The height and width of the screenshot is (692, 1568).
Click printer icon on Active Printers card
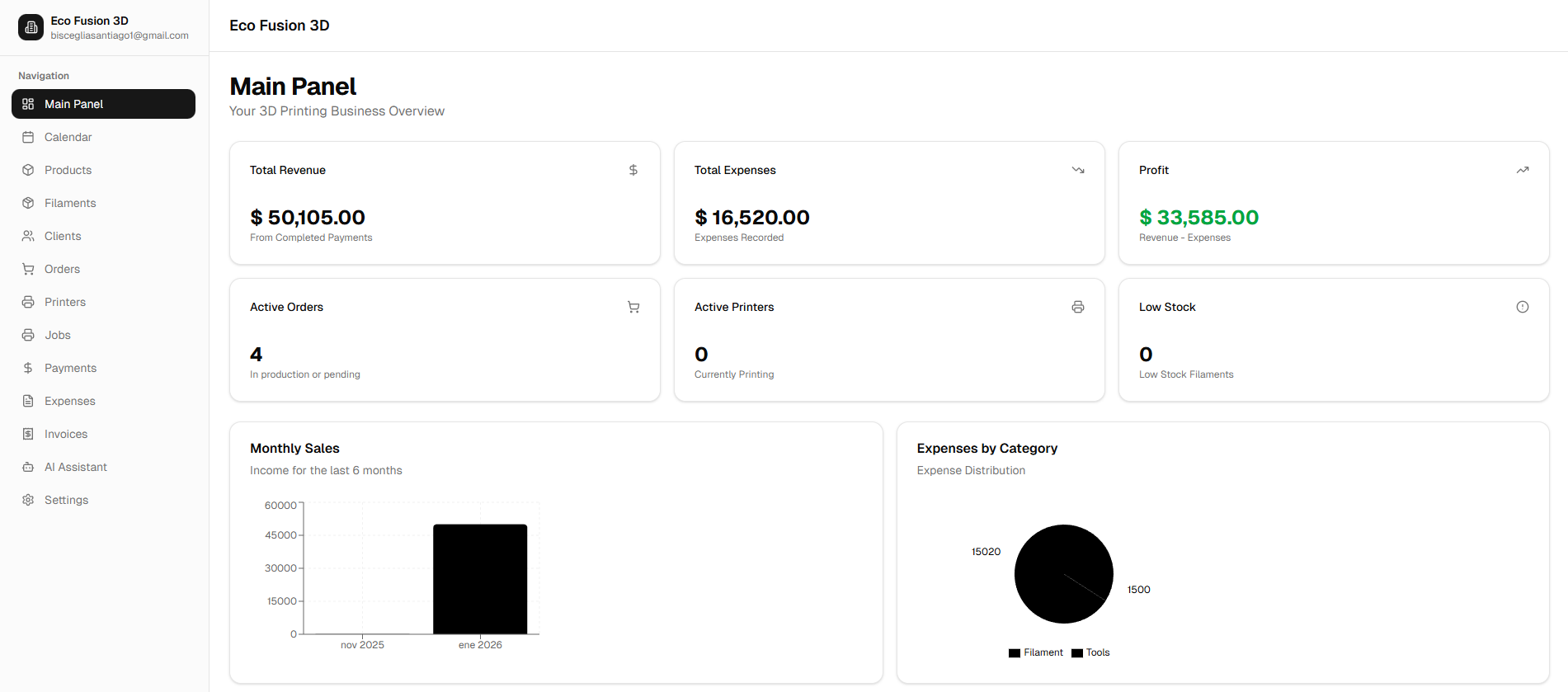tap(1078, 307)
